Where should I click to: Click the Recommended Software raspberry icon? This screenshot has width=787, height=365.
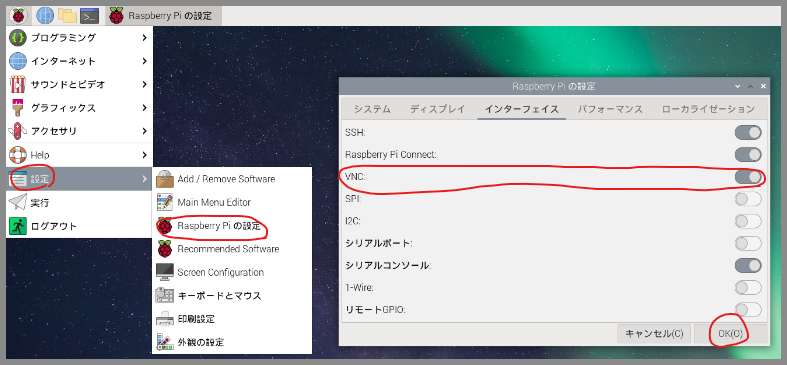pyautogui.click(x=165, y=249)
